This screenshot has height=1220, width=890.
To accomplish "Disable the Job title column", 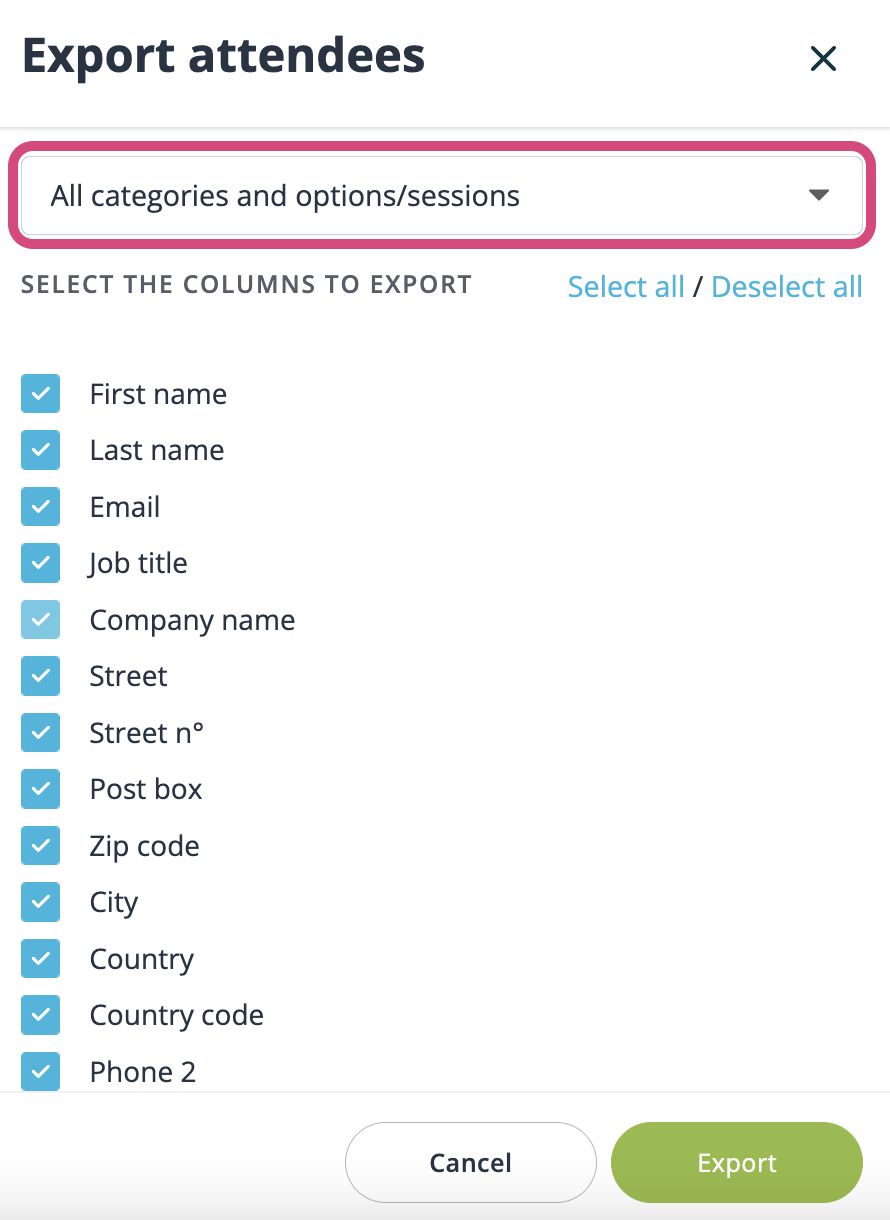I will 40,563.
